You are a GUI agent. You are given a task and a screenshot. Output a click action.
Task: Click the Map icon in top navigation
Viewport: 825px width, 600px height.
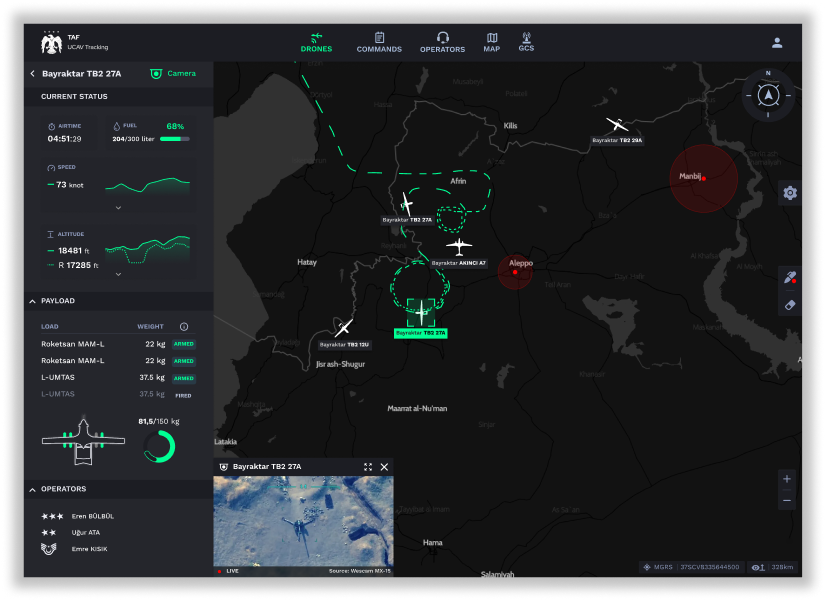tap(491, 42)
